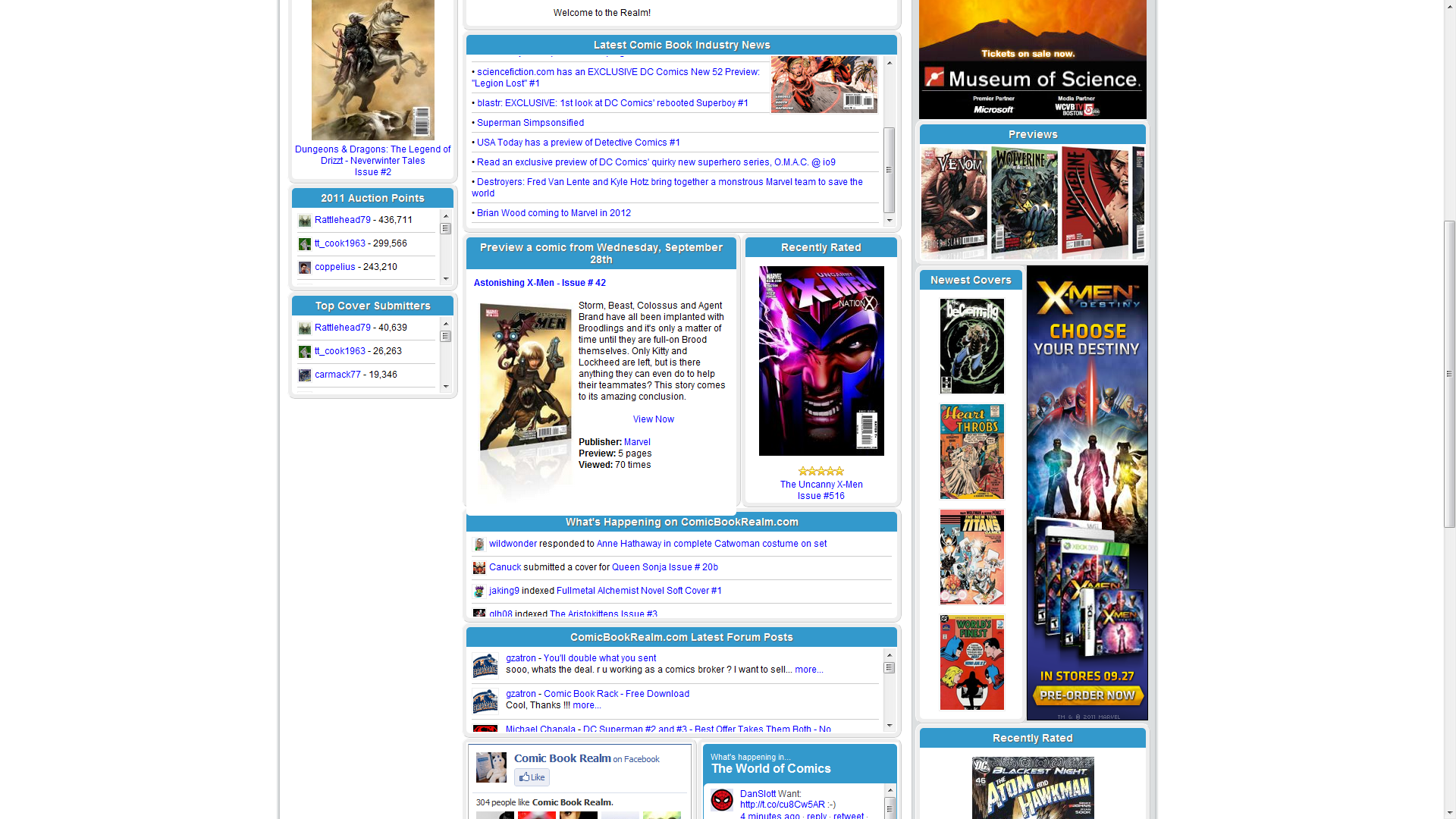Rate using the five-star rating control

821,471
